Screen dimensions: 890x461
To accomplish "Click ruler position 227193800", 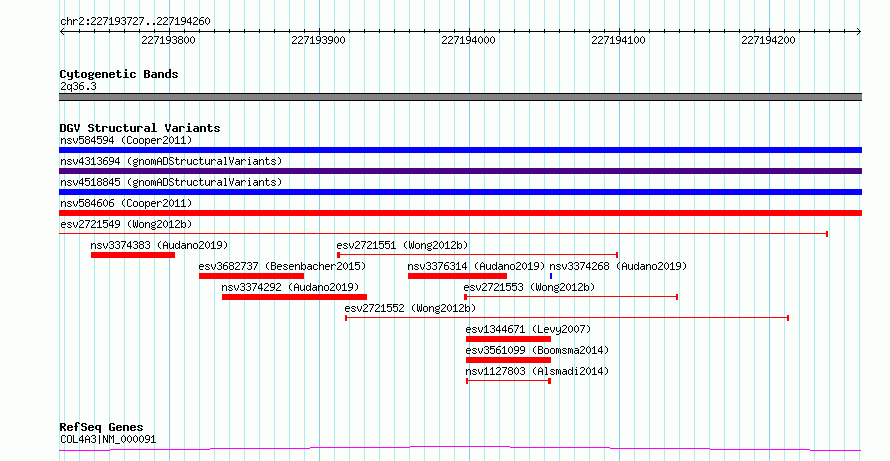I will [168, 40].
